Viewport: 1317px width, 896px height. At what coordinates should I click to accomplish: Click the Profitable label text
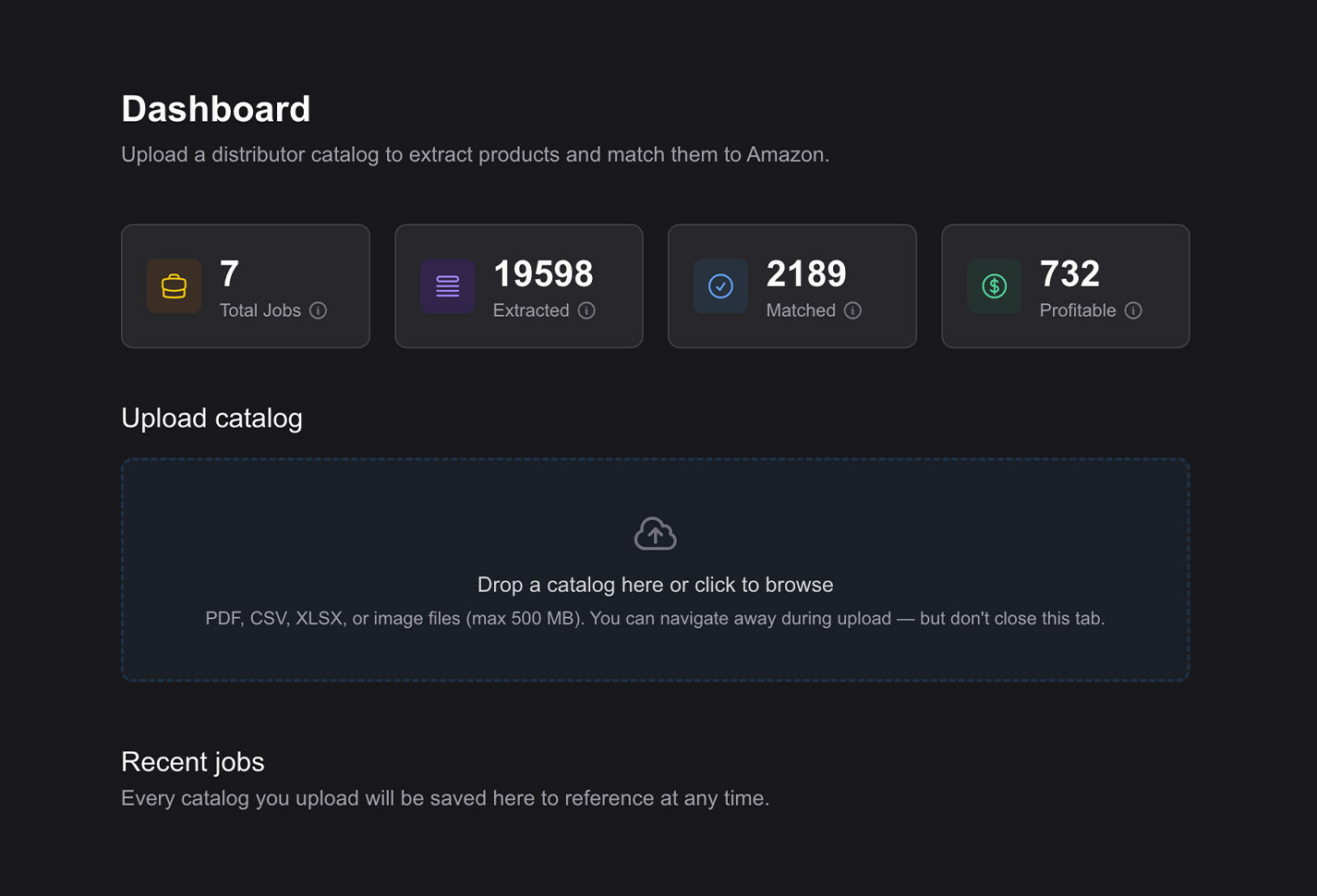pos(1077,310)
